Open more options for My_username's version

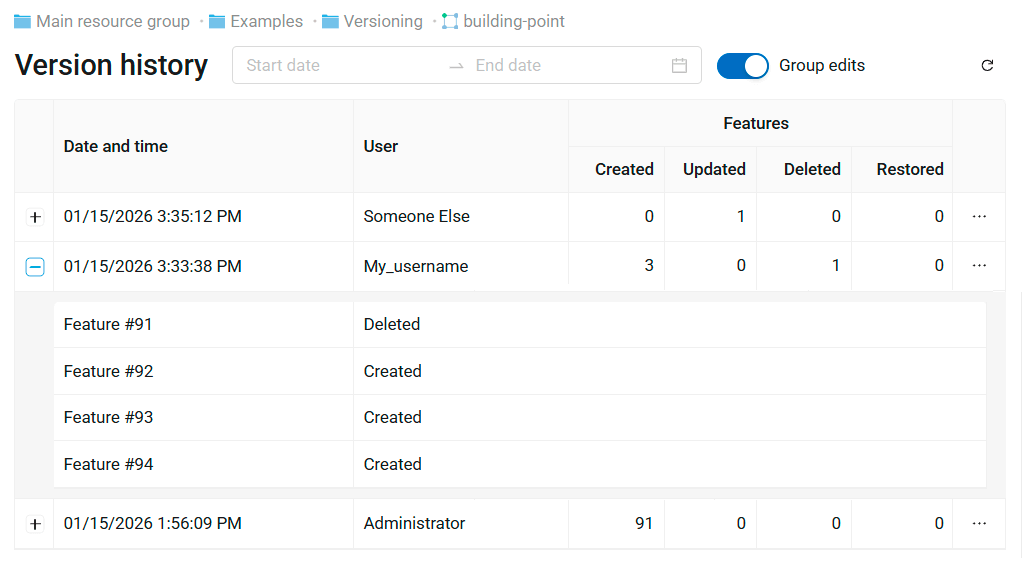click(x=979, y=266)
